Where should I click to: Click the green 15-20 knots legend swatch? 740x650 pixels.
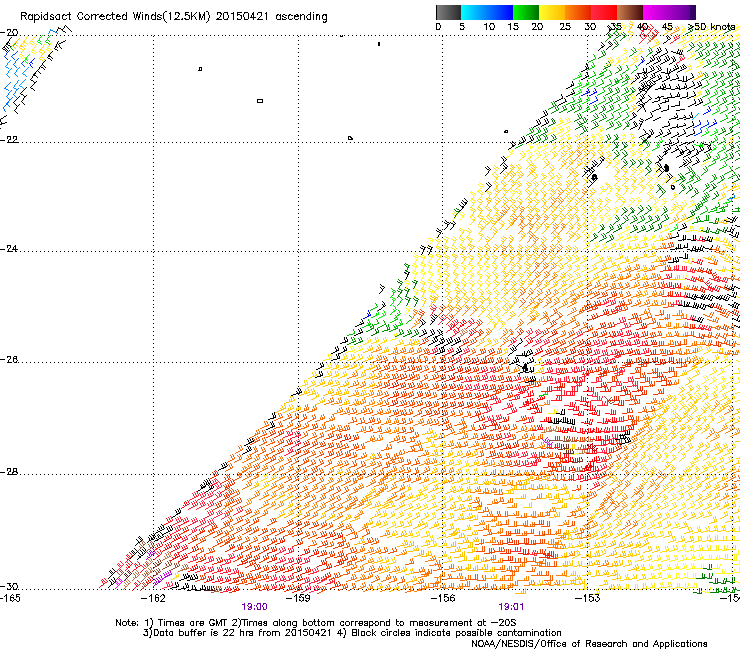pos(526,12)
